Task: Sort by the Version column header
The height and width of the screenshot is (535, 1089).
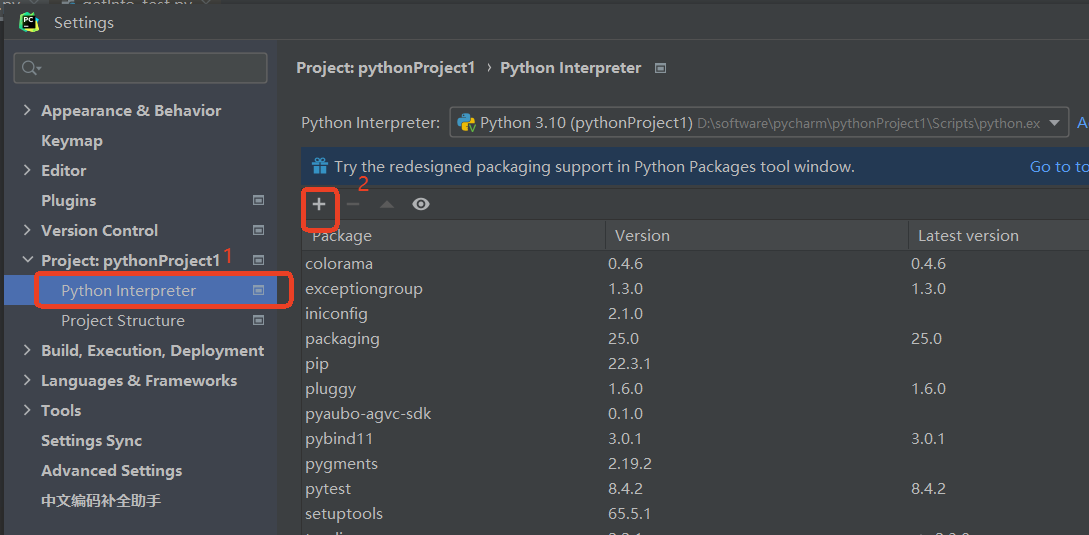Action: click(x=642, y=236)
